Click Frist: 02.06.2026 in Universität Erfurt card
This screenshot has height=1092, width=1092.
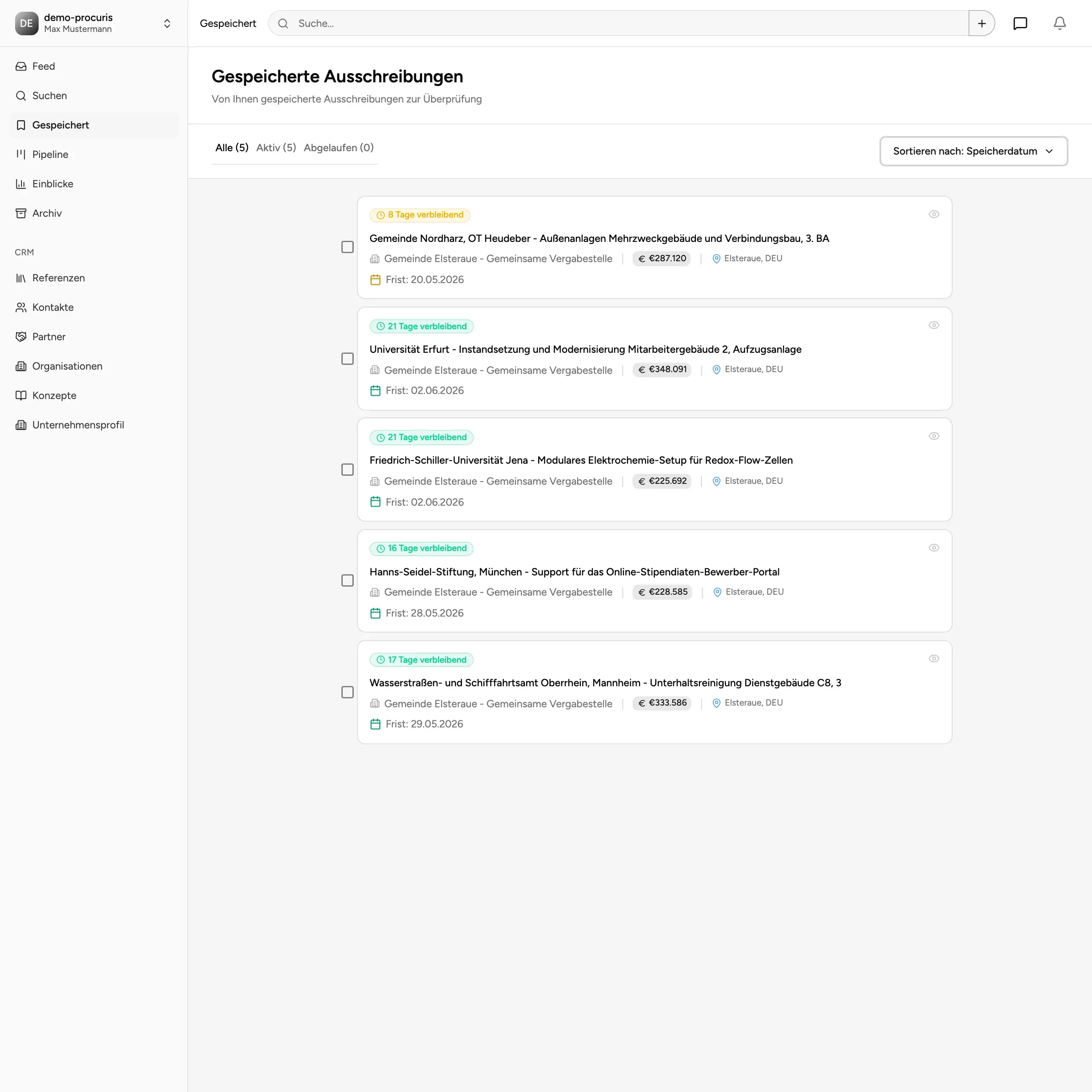pos(425,391)
